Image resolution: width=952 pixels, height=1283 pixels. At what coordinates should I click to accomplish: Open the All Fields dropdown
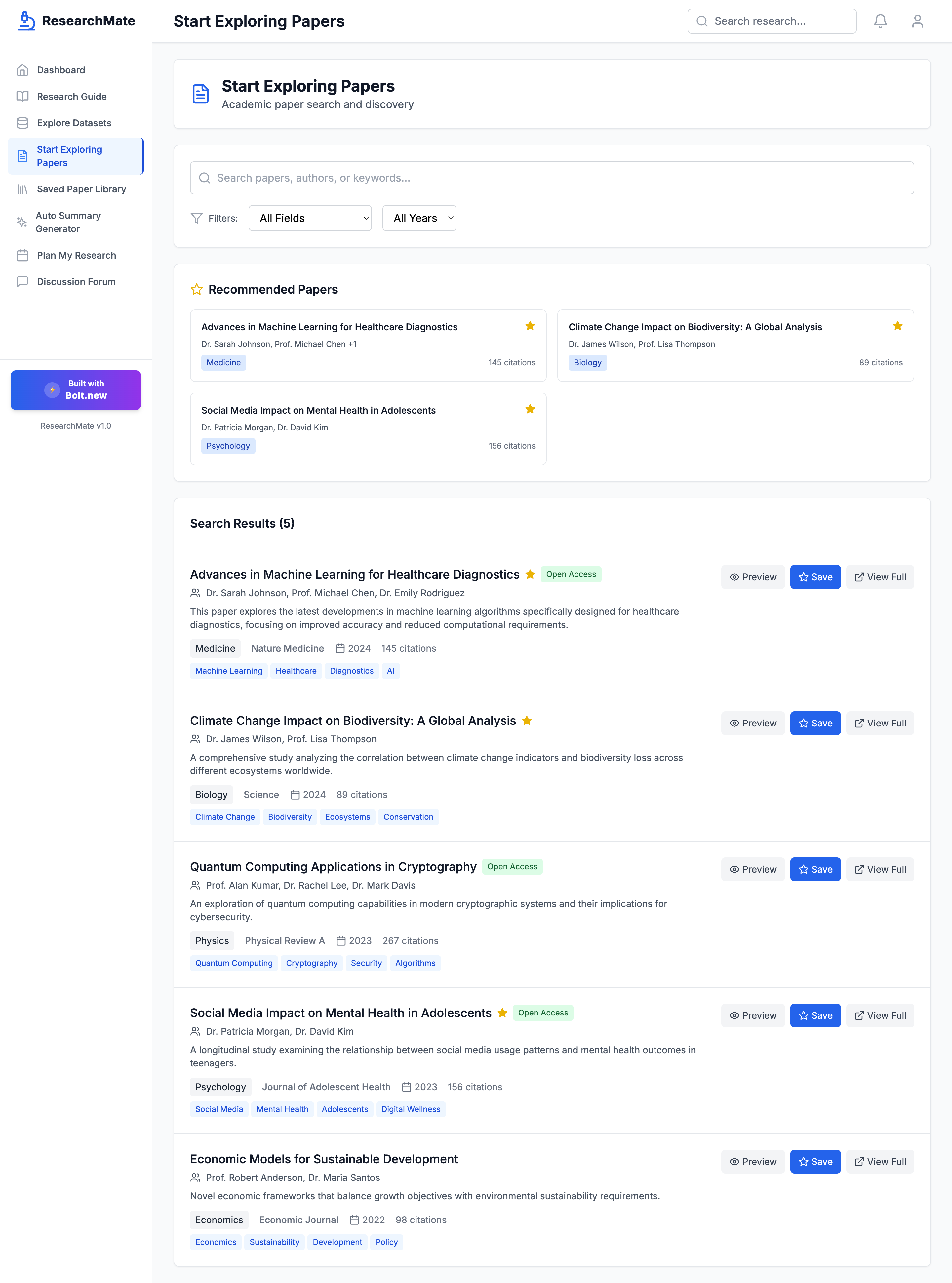pyautogui.click(x=310, y=218)
